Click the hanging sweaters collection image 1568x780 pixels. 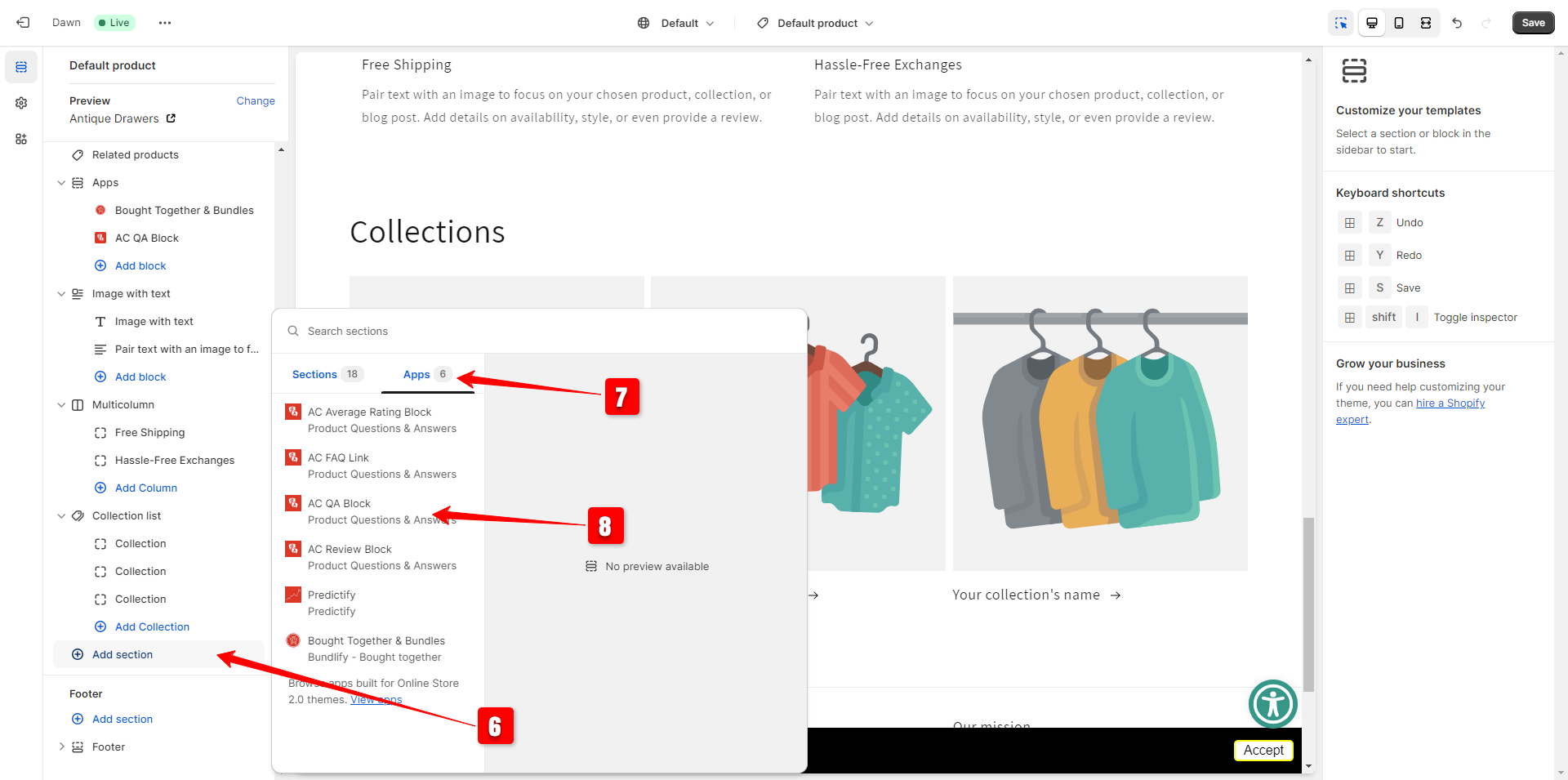[1100, 424]
